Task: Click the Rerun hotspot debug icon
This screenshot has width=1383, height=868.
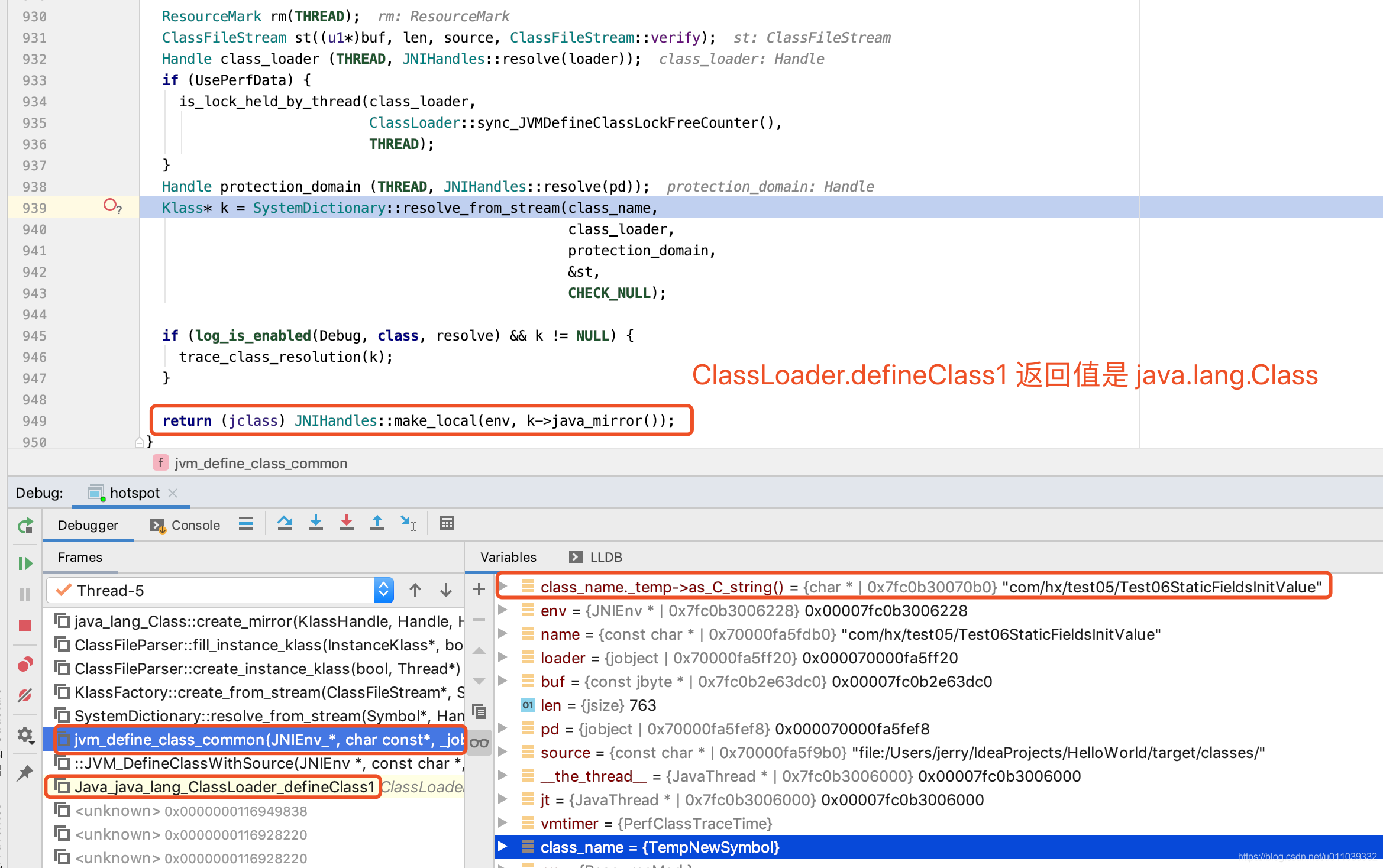Action: click(25, 526)
